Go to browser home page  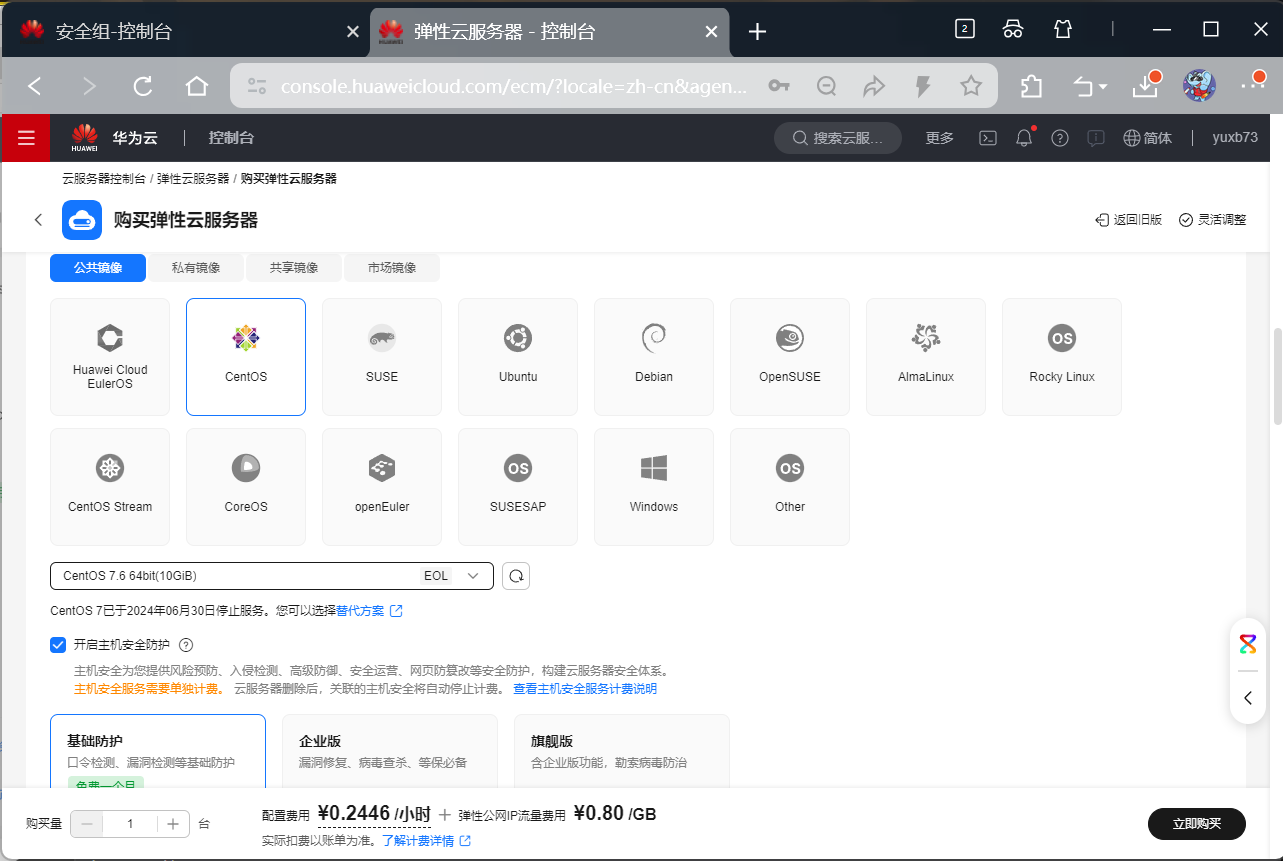(x=197, y=86)
